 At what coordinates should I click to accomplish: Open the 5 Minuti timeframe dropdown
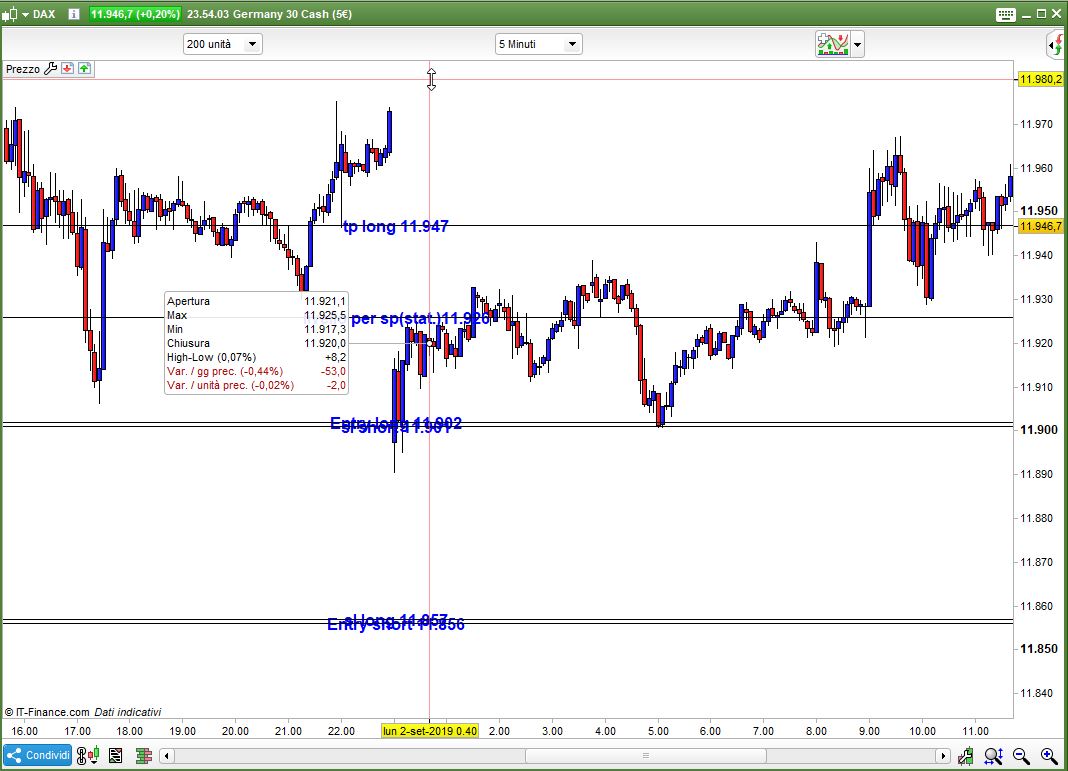[x=539, y=44]
